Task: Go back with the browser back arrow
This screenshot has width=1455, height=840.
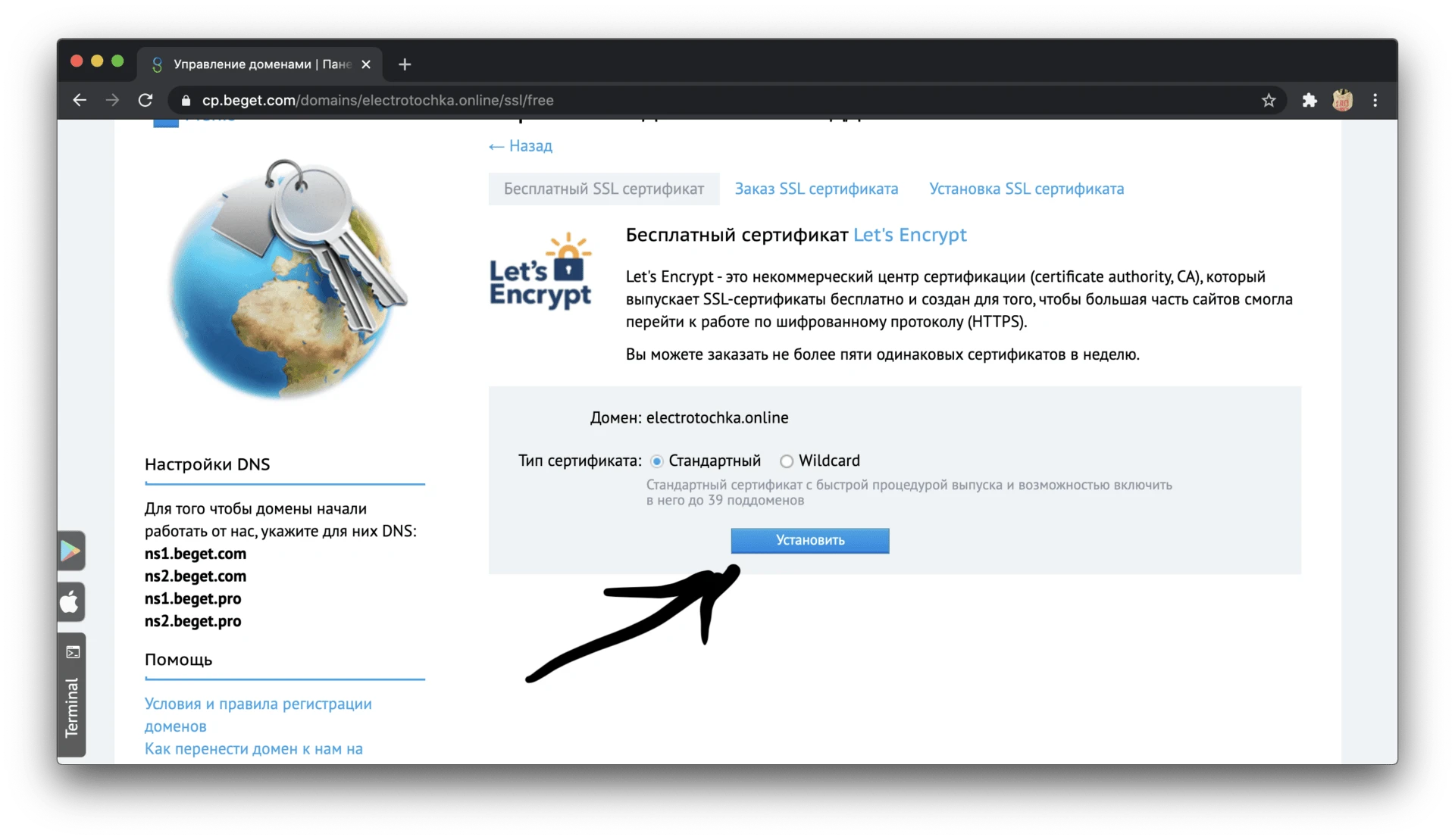Action: pos(80,100)
